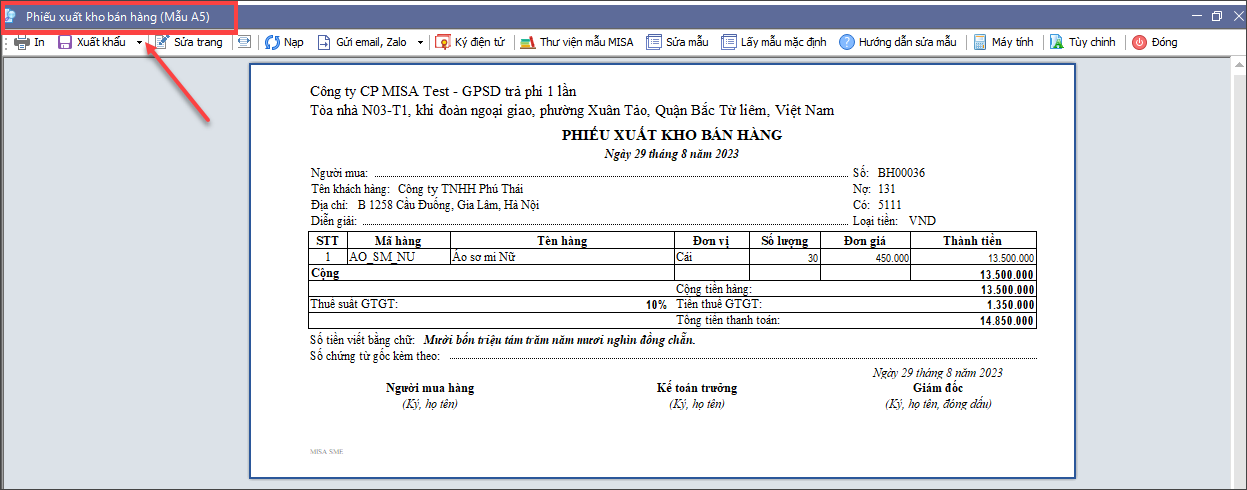Expand the Gửi email, Zalo dropdown arrow
This screenshot has height=490, width=1247.
pos(420,43)
